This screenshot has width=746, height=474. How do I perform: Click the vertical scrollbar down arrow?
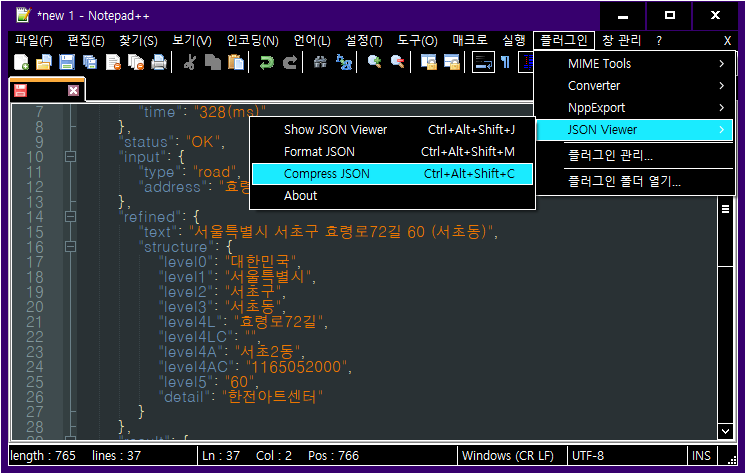coord(725,431)
